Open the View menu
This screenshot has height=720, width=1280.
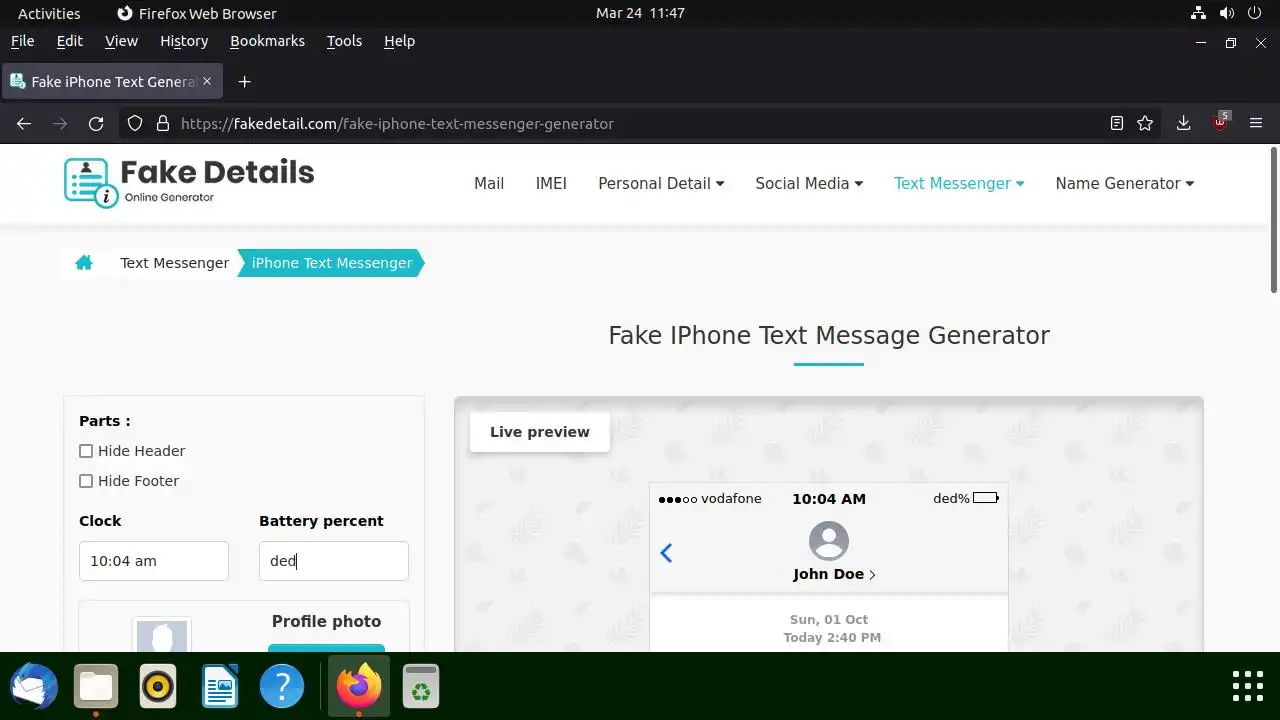(x=121, y=41)
